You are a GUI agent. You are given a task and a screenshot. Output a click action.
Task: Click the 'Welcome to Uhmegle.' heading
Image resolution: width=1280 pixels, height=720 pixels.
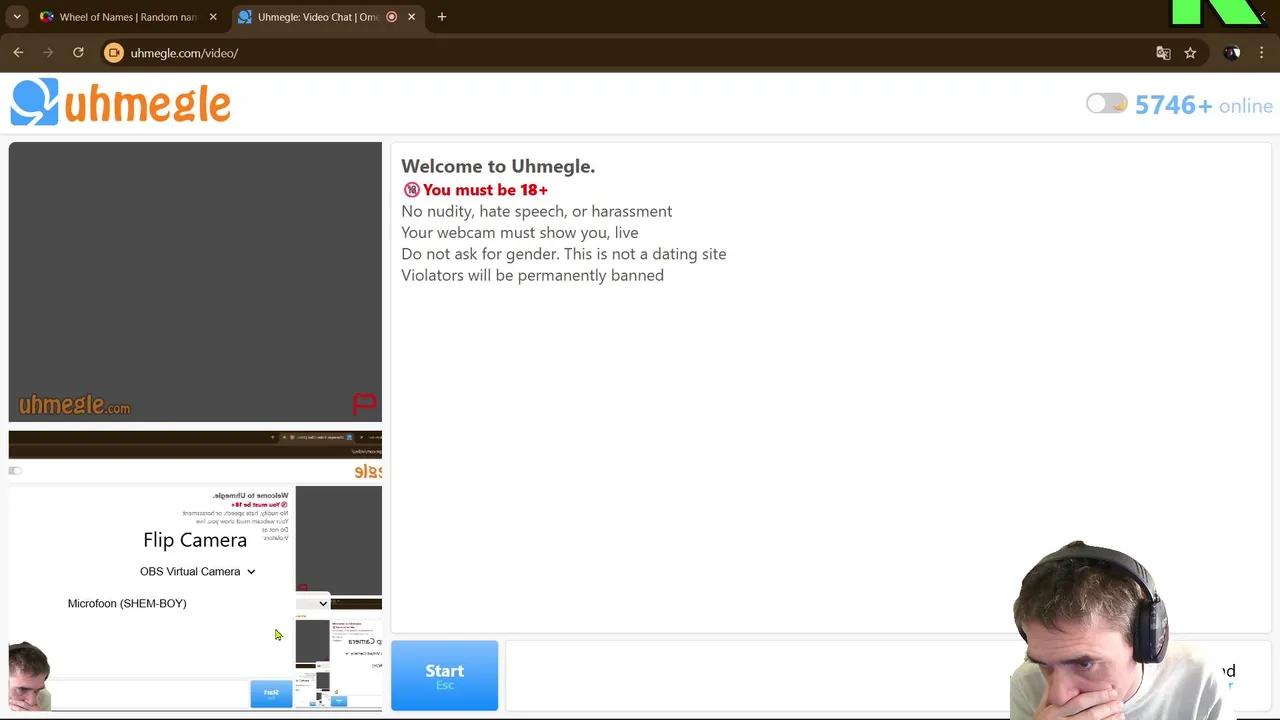click(x=498, y=166)
